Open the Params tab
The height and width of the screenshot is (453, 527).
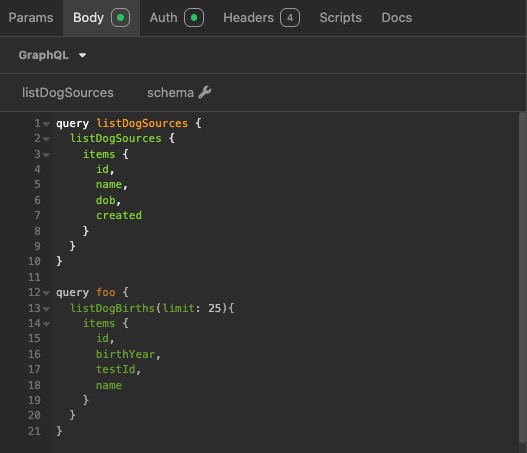point(31,17)
